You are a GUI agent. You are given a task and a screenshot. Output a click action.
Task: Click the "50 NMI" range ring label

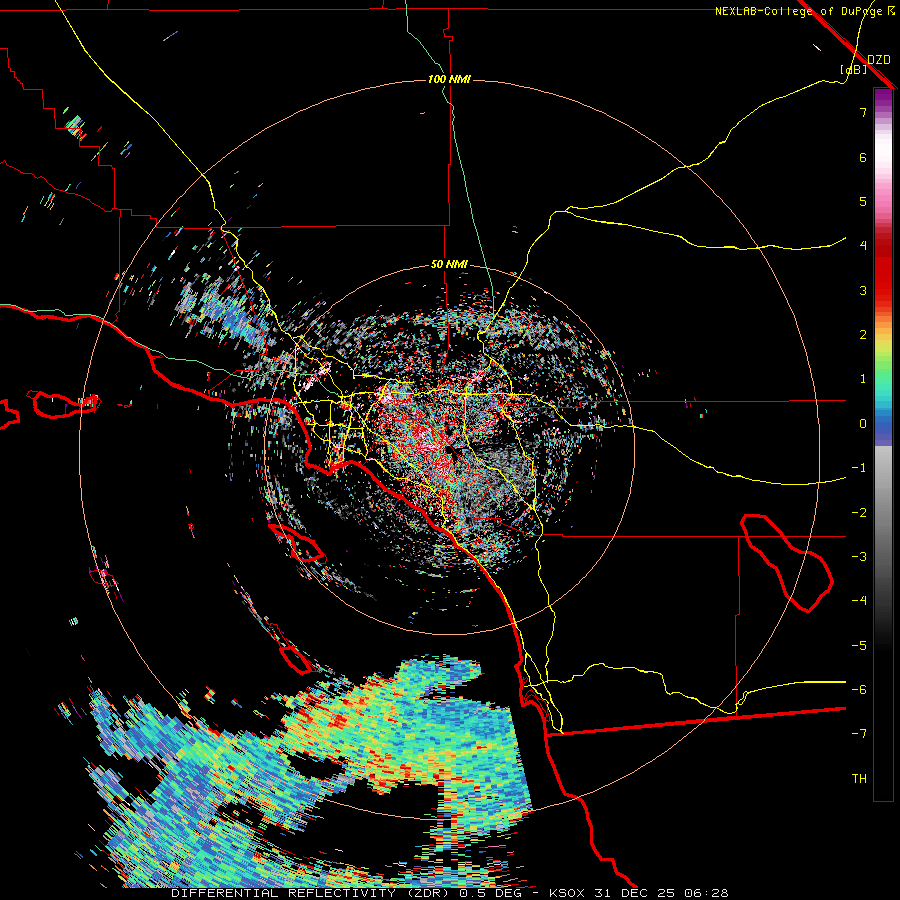tap(449, 265)
